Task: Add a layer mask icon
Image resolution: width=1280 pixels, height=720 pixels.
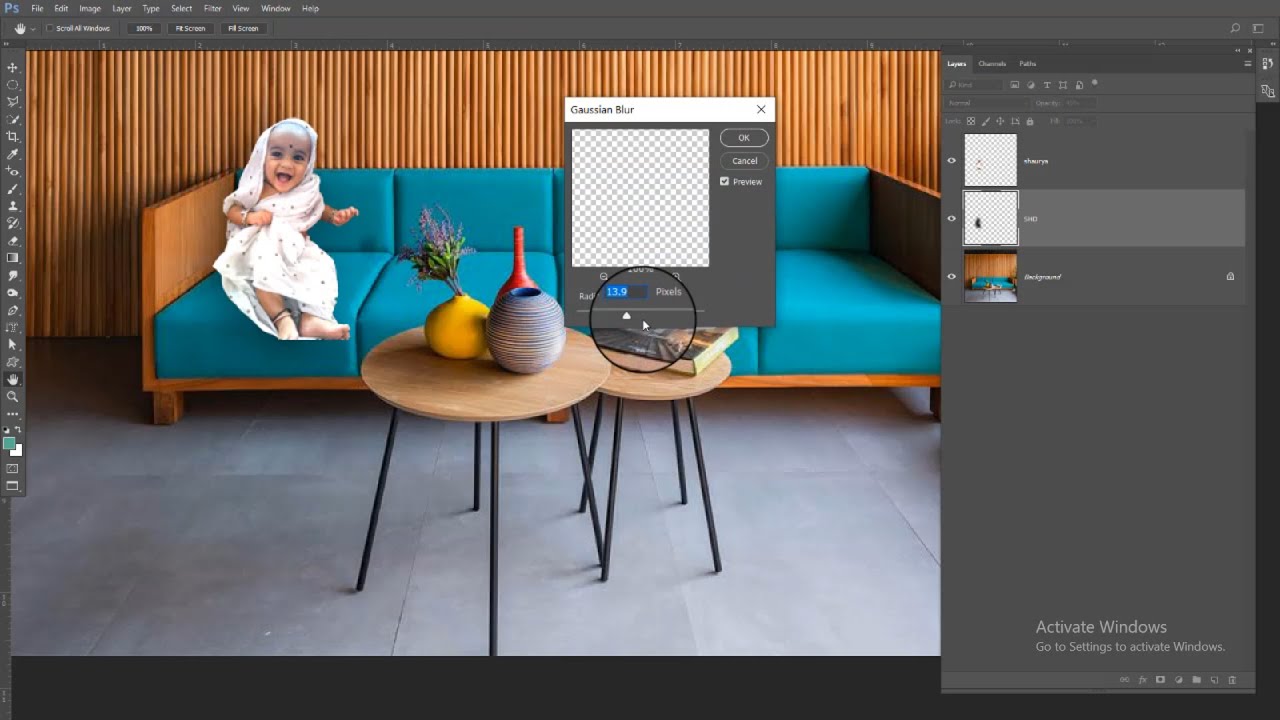Action: click(x=1160, y=680)
